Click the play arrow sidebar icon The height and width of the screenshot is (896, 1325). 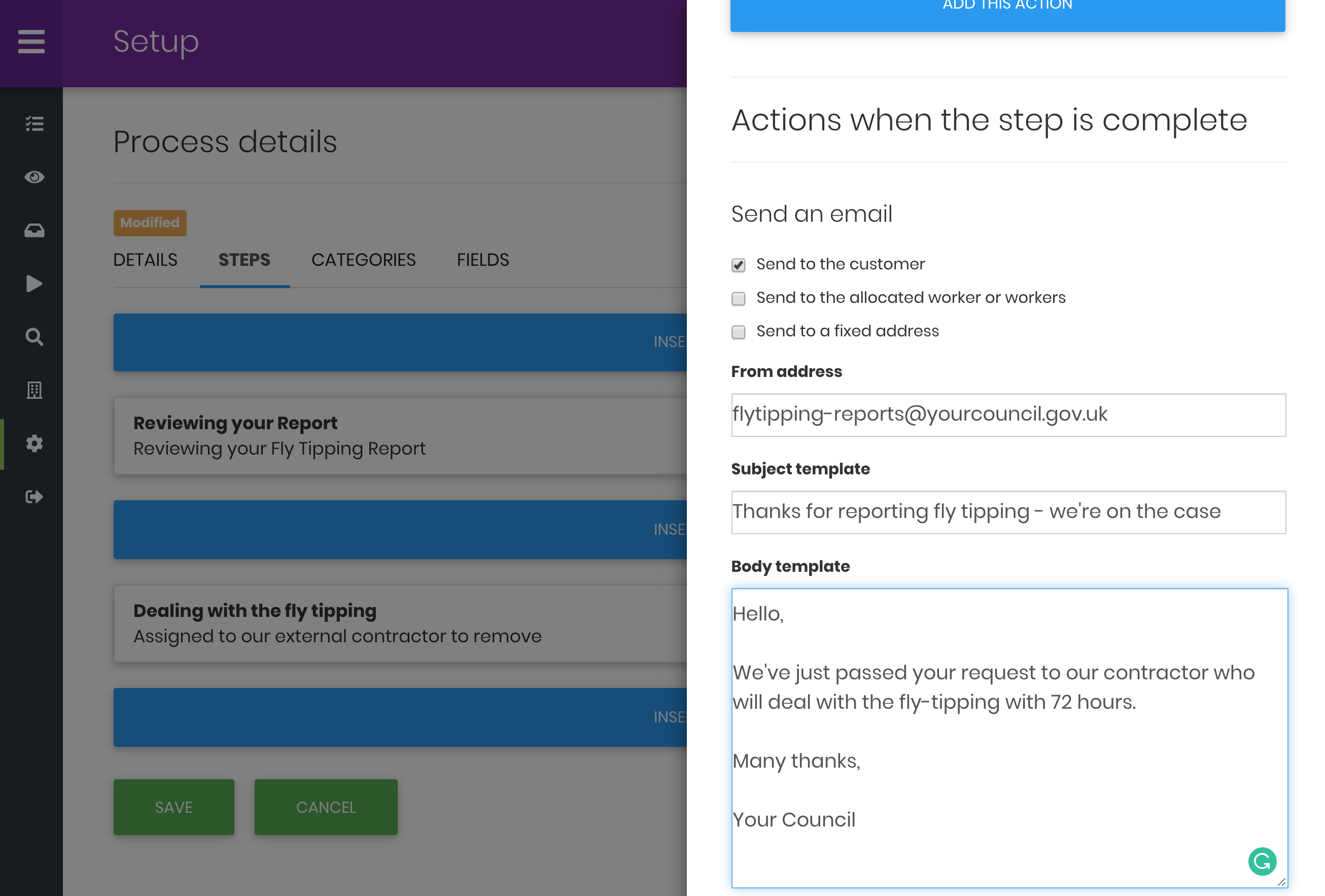[x=34, y=284]
